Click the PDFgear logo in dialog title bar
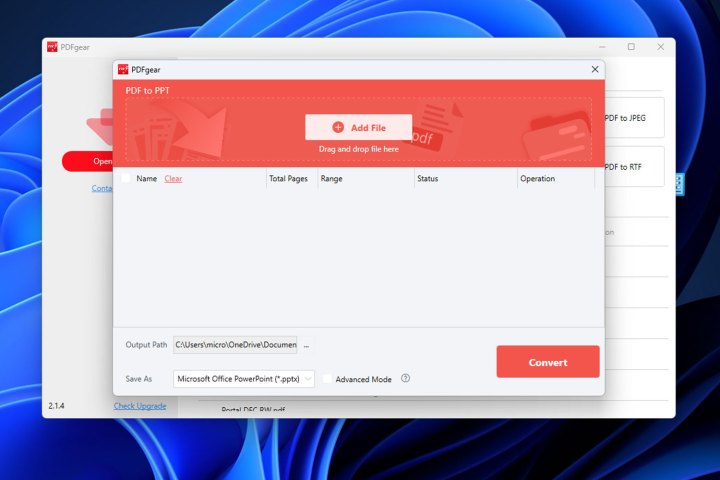The width and height of the screenshot is (720, 480). tap(123, 69)
